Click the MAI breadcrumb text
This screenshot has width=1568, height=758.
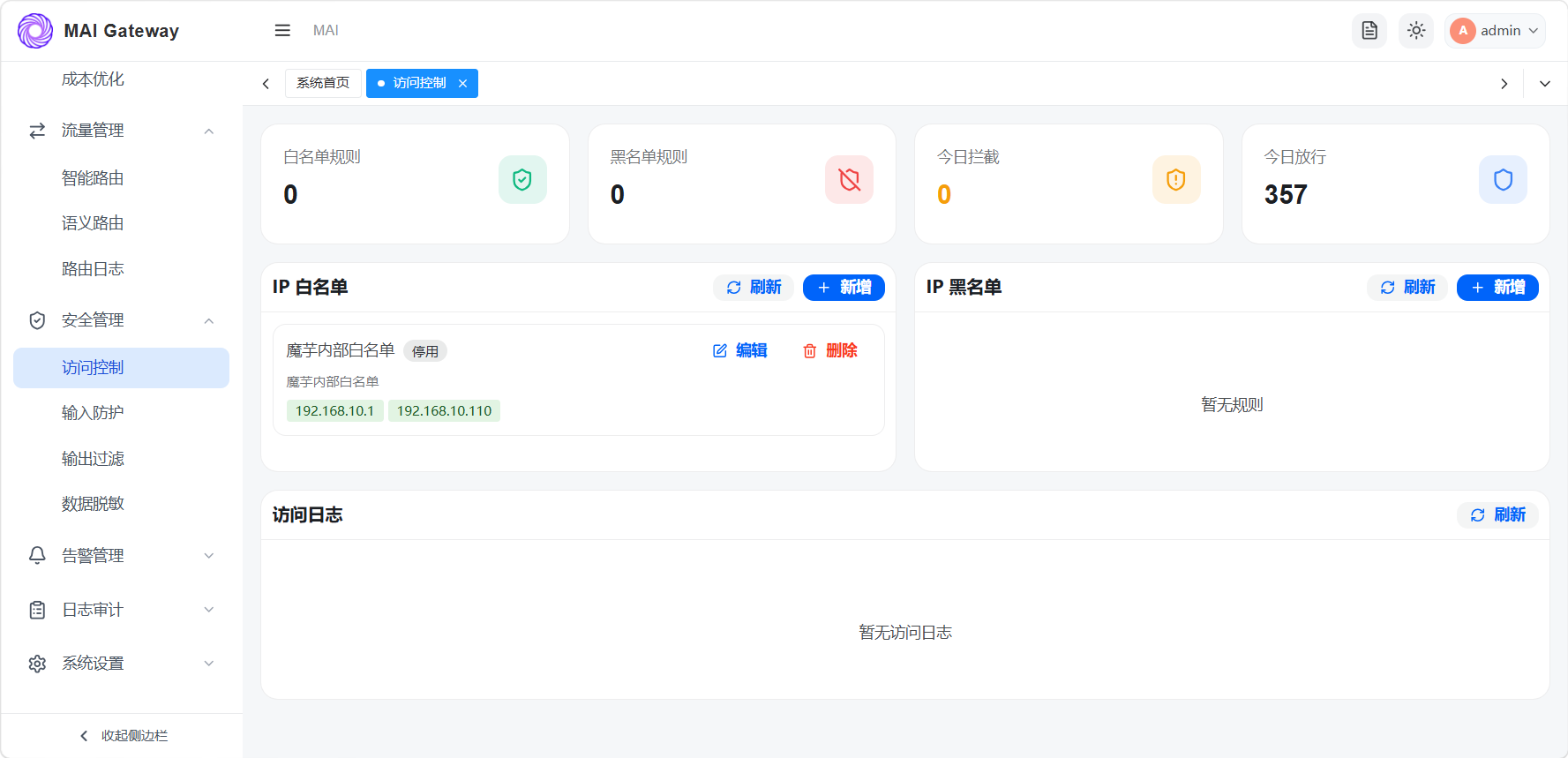[326, 31]
